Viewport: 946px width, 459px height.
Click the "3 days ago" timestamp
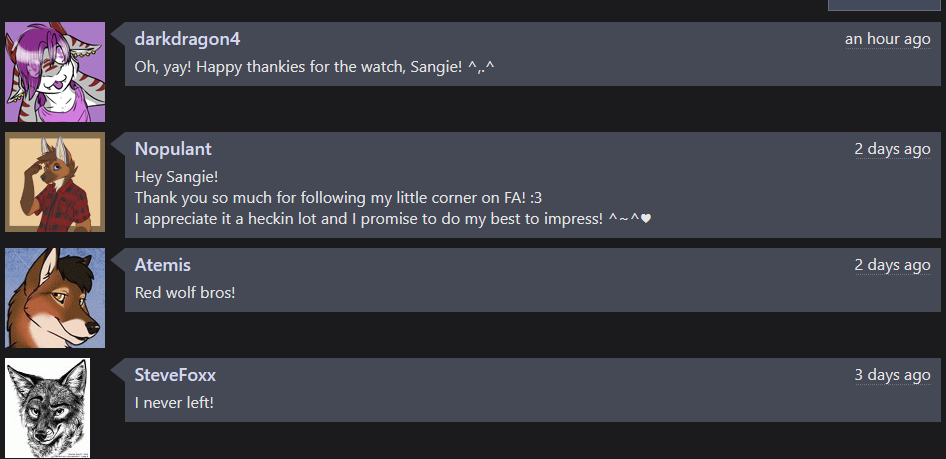[x=892, y=375]
